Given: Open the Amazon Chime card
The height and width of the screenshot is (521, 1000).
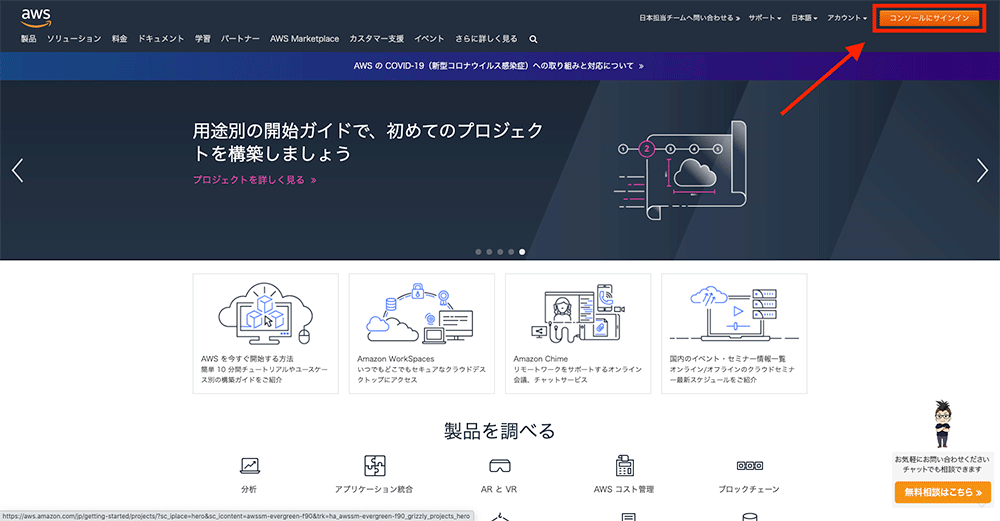Looking at the screenshot, I should pos(578,334).
